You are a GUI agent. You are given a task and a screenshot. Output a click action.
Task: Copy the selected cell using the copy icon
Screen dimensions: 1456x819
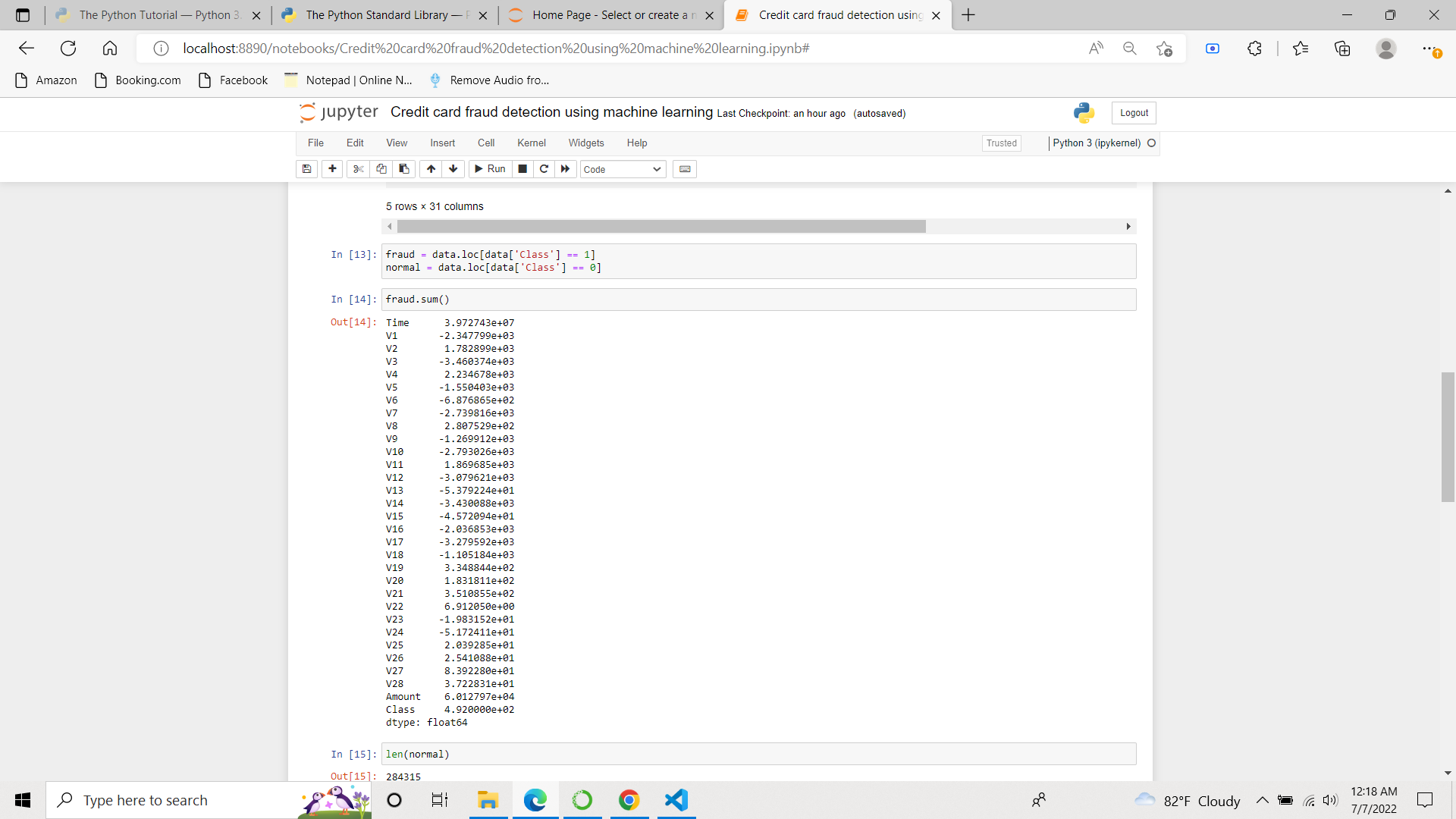(381, 168)
